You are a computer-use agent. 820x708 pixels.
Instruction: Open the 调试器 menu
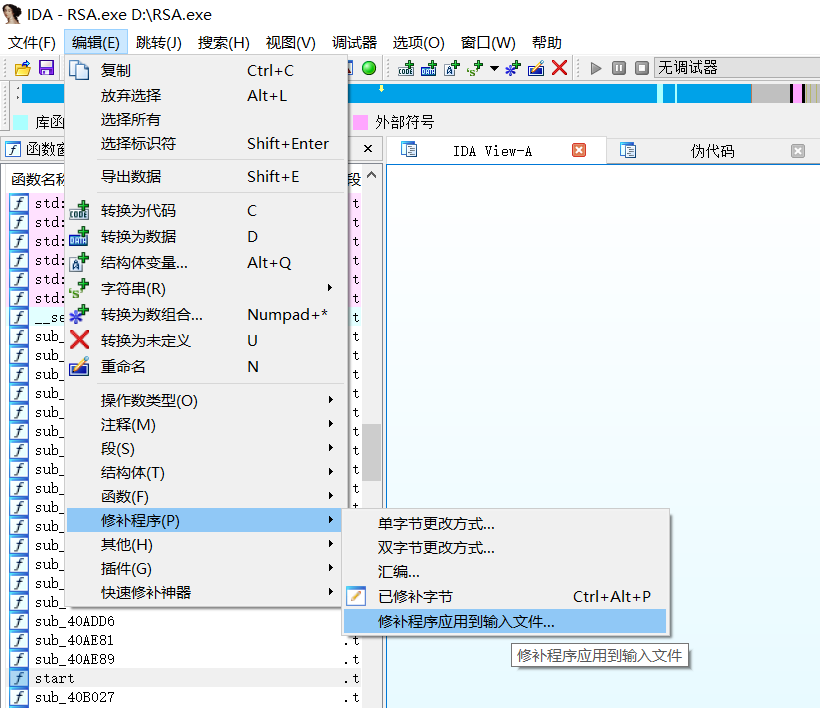355,42
